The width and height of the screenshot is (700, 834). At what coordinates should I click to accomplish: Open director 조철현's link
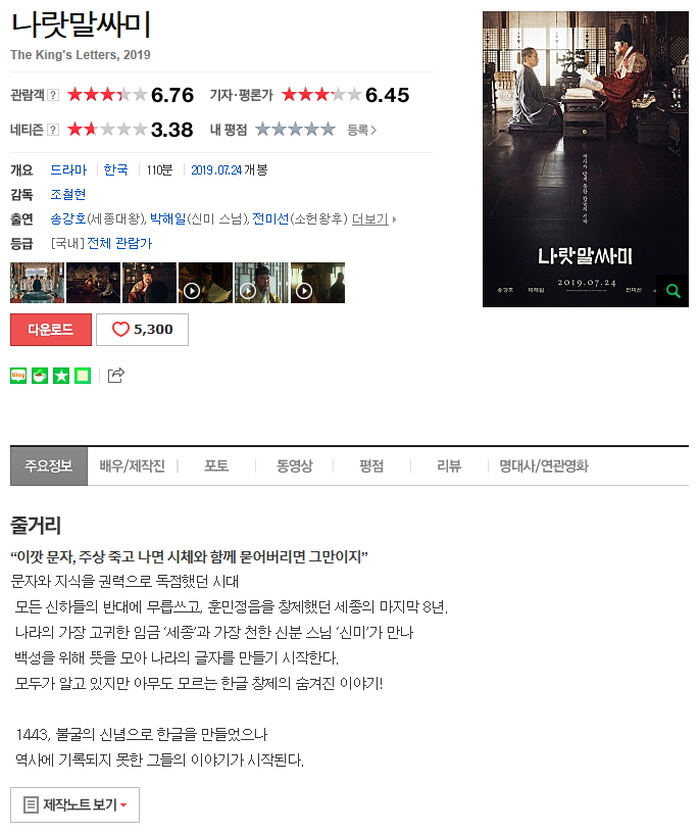pos(68,195)
